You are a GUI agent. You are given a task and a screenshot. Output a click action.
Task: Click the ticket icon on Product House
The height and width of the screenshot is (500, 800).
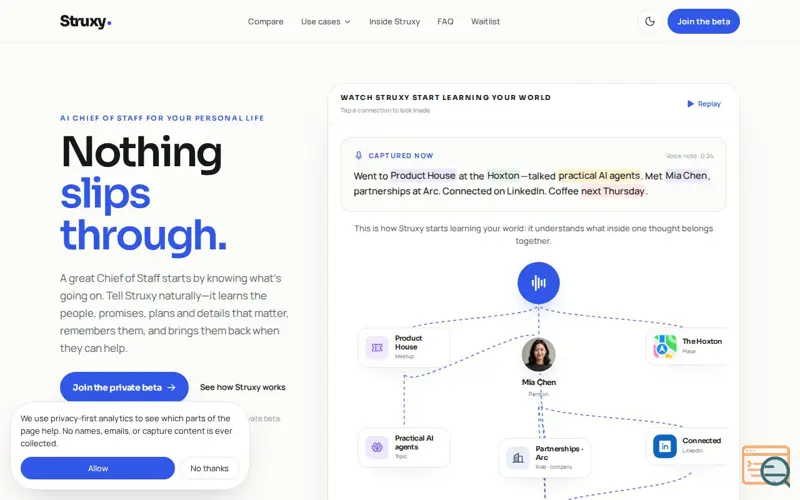[377, 347]
